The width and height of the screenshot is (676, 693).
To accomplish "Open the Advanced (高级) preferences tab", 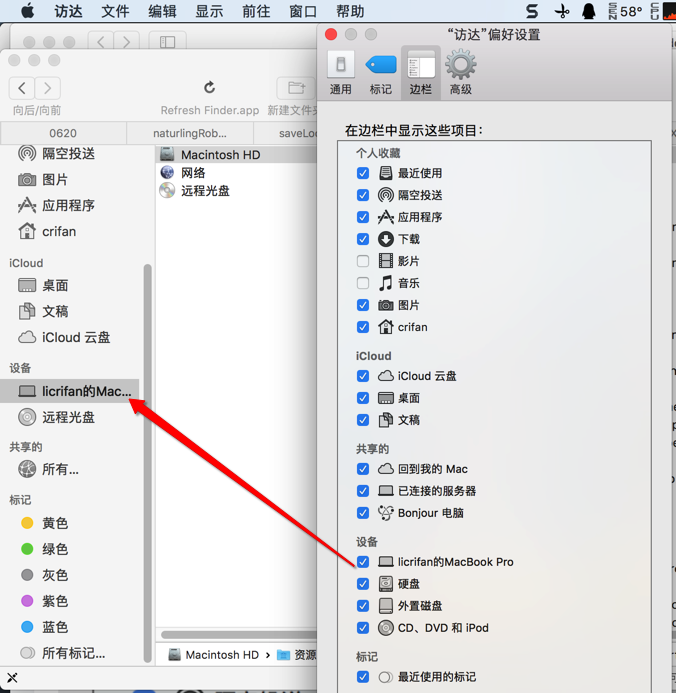I will click(460, 73).
